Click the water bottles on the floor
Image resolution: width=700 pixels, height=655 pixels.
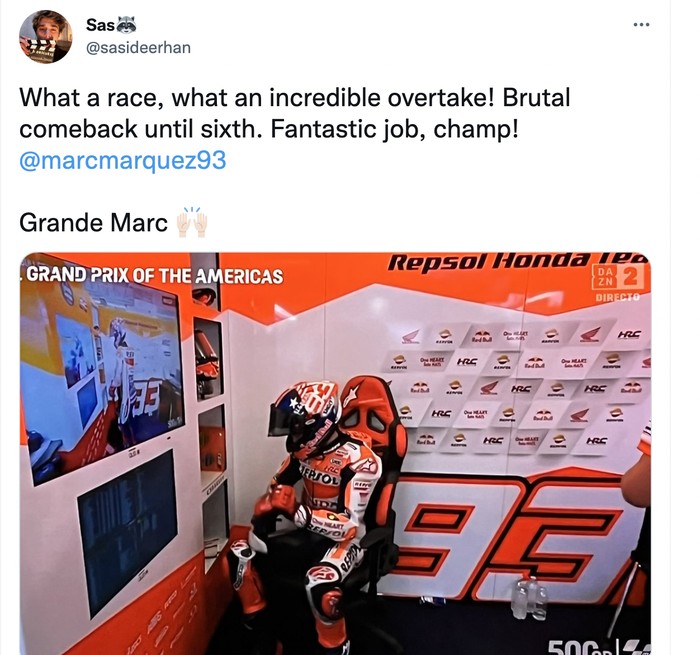[x=529, y=598]
